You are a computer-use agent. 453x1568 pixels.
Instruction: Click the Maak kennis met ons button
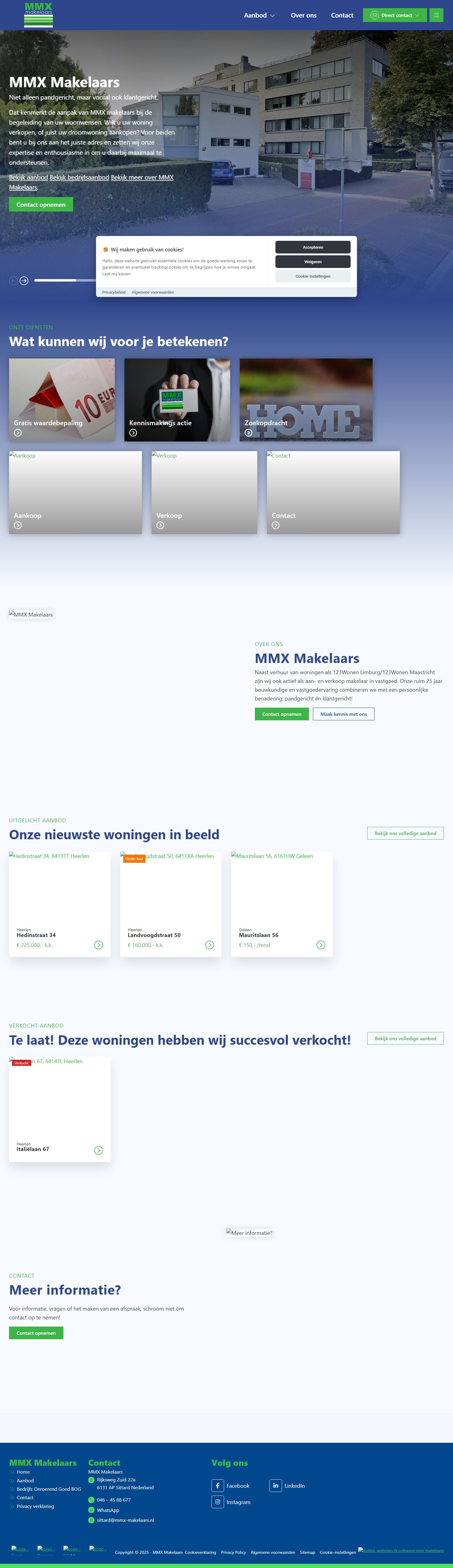(343, 714)
